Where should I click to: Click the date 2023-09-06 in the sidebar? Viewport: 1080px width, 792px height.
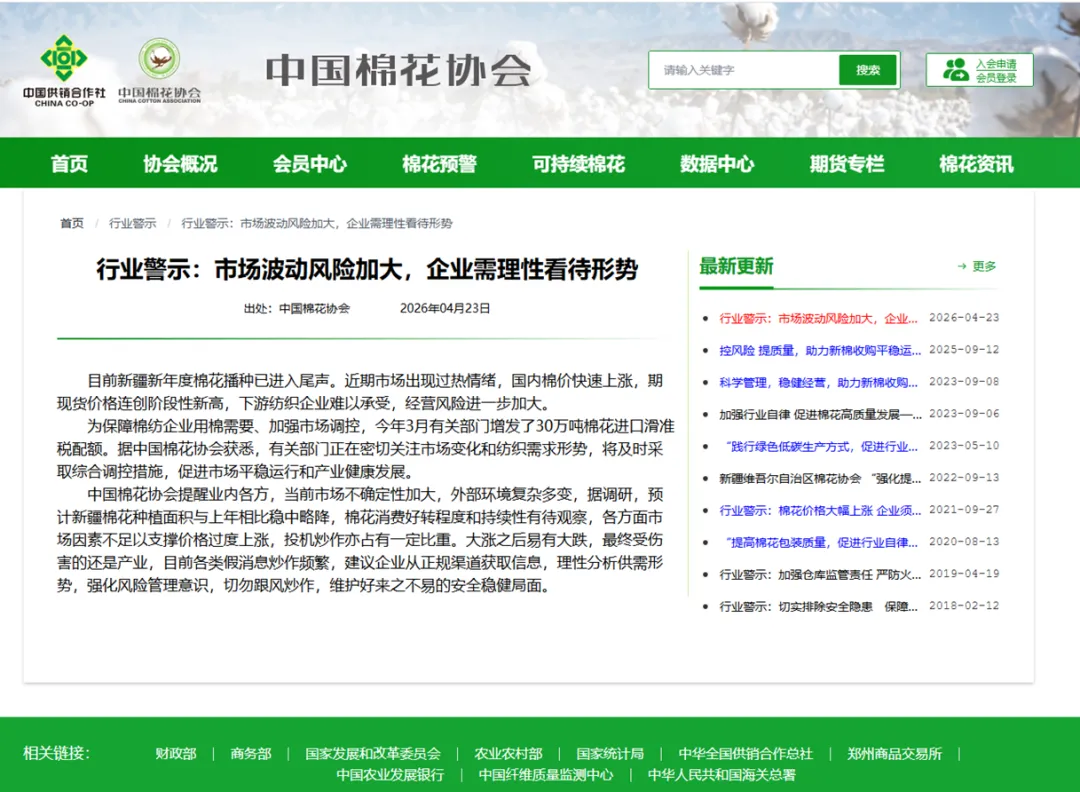coord(964,413)
